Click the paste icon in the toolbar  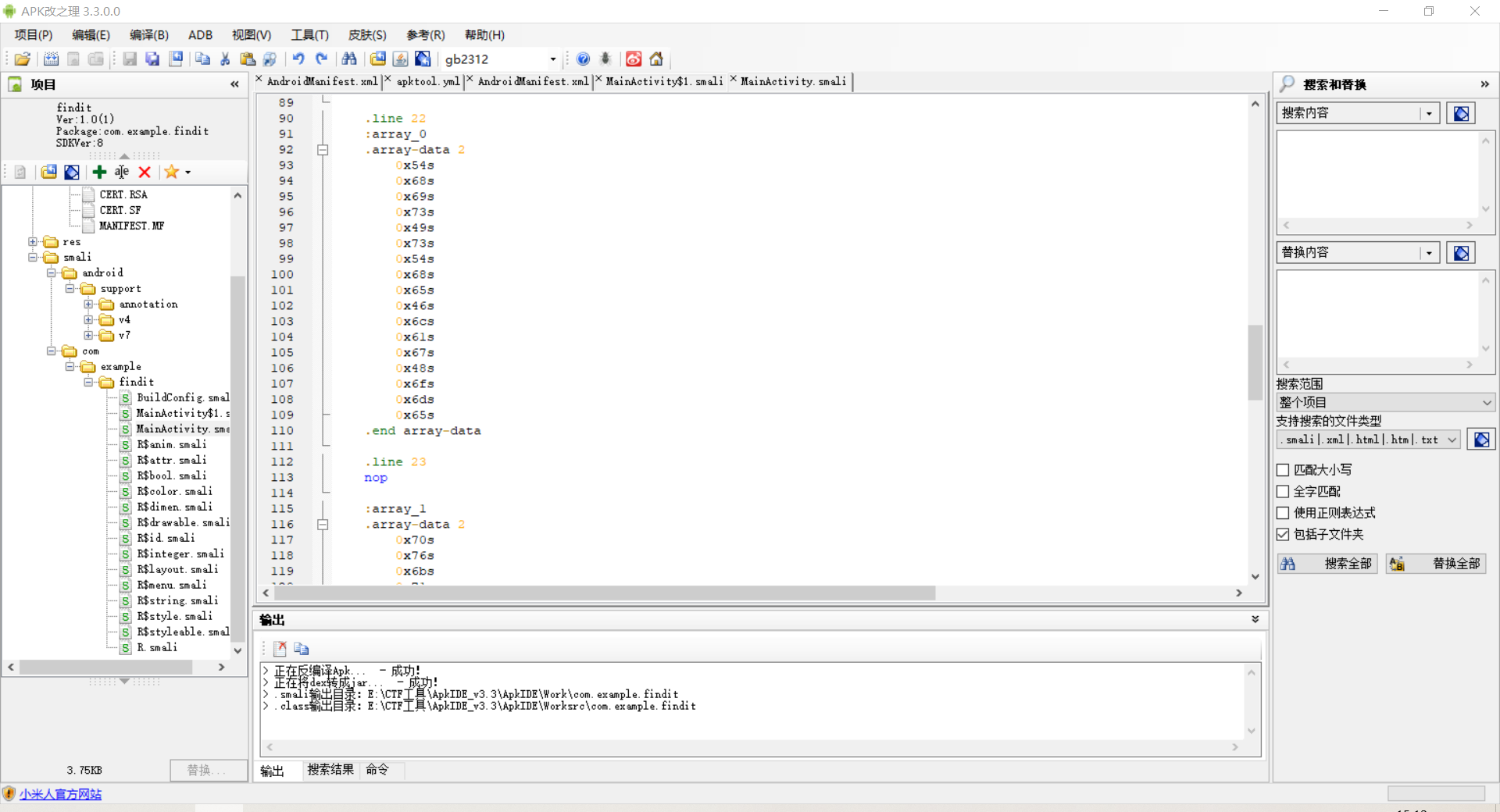pyautogui.click(x=247, y=59)
